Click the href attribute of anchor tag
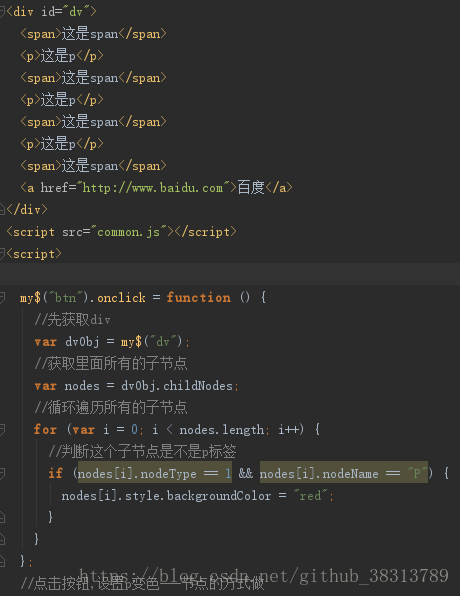The width and height of the screenshot is (460, 596). [x=55, y=188]
